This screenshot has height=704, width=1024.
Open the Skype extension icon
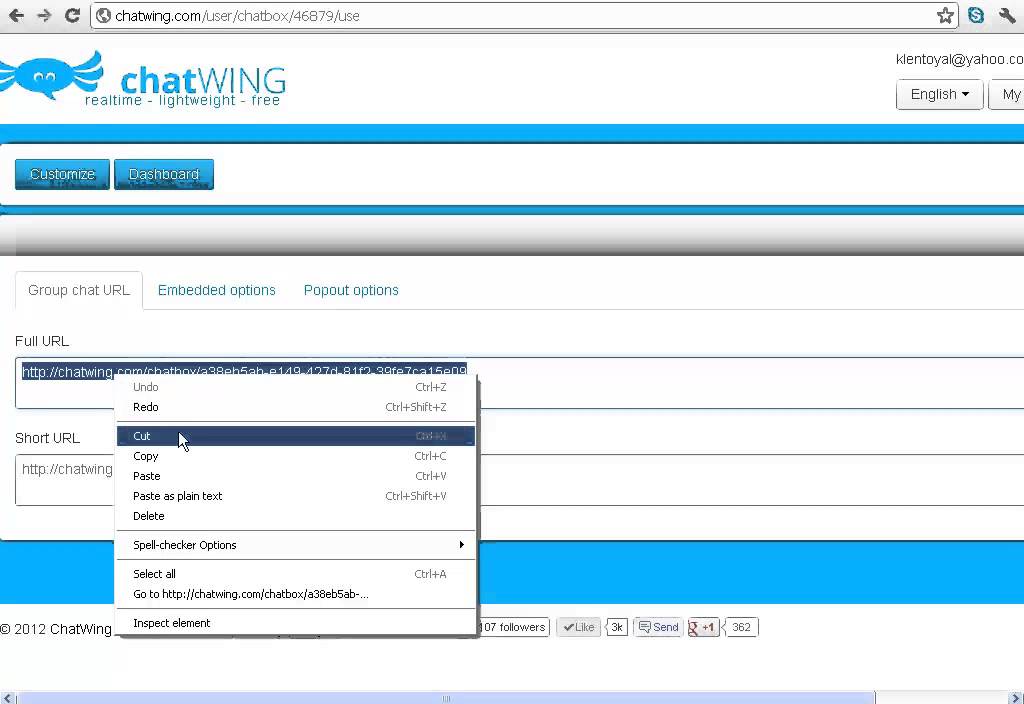tap(976, 15)
